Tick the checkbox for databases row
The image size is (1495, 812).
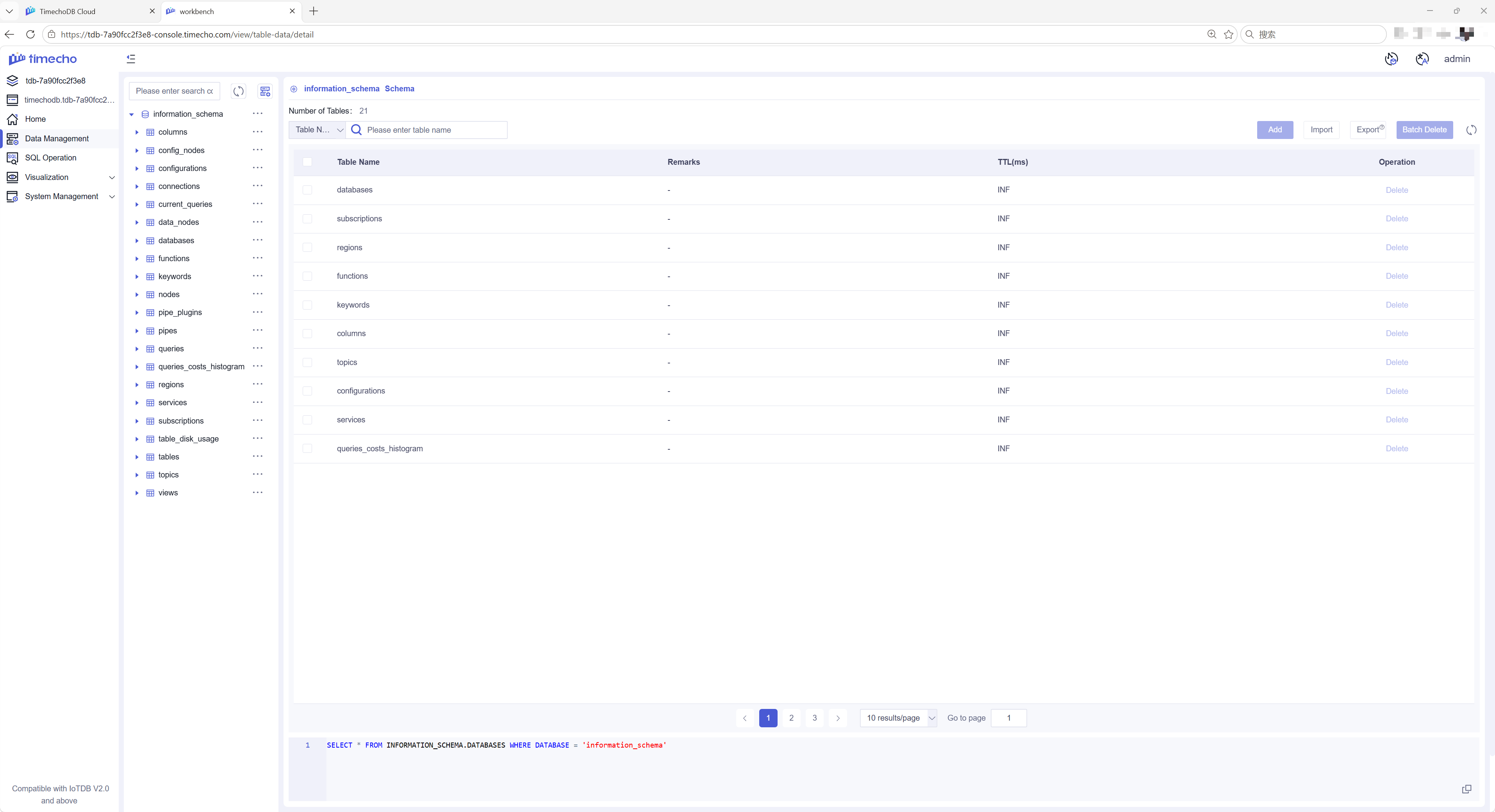tap(308, 190)
